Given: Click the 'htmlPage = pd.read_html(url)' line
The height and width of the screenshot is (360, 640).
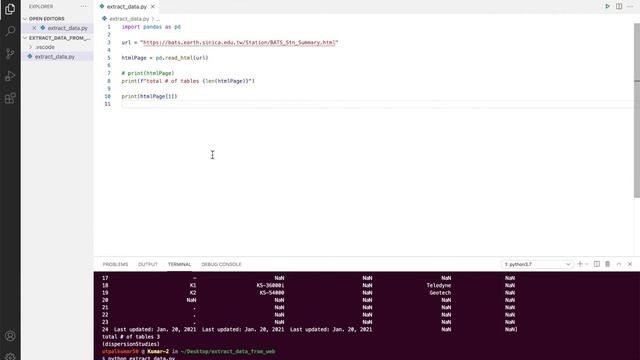Looking at the screenshot, I should coord(165,58).
